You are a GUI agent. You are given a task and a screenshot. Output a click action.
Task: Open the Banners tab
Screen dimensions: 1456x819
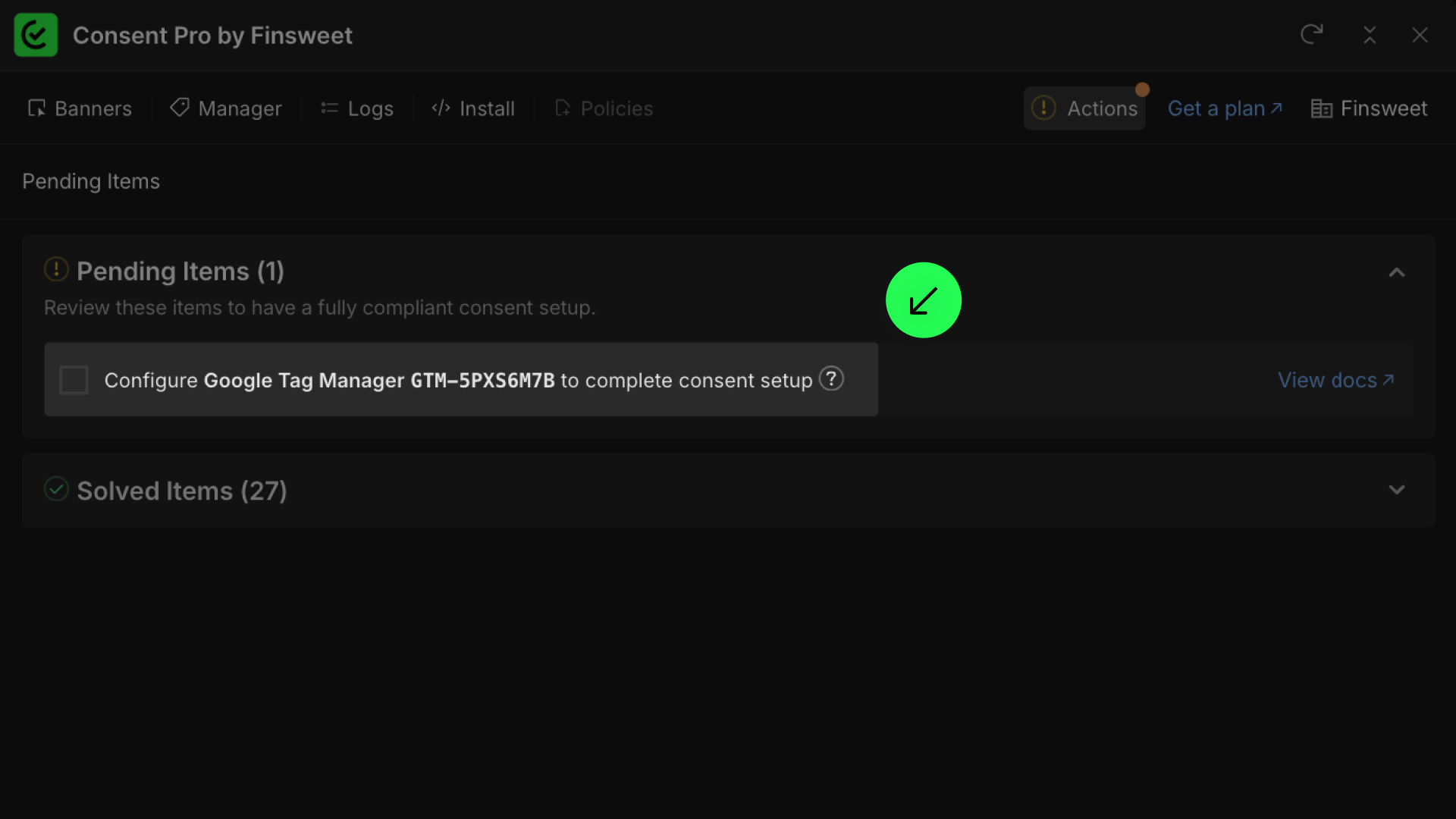click(x=80, y=108)
